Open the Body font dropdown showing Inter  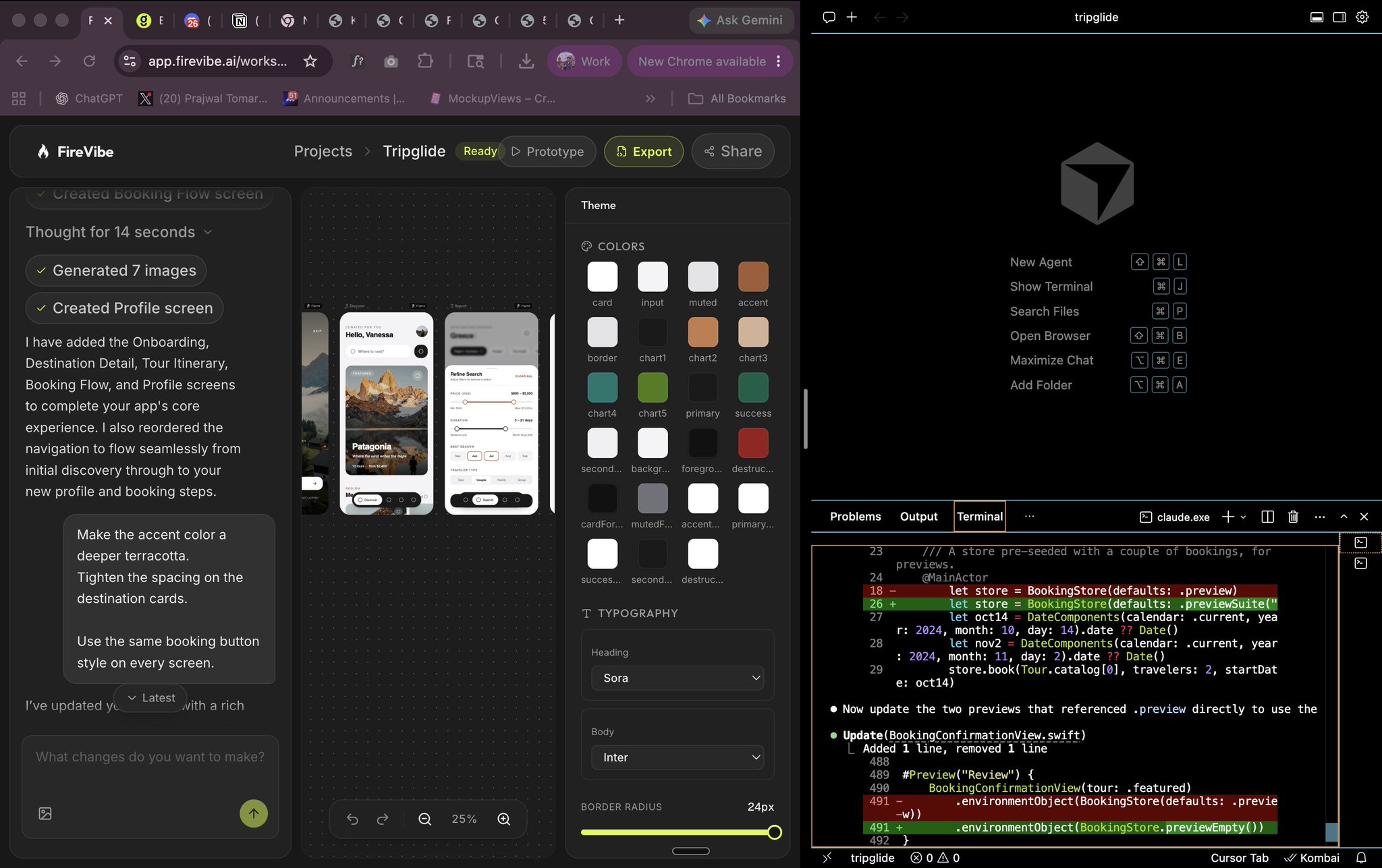point(678,757)
